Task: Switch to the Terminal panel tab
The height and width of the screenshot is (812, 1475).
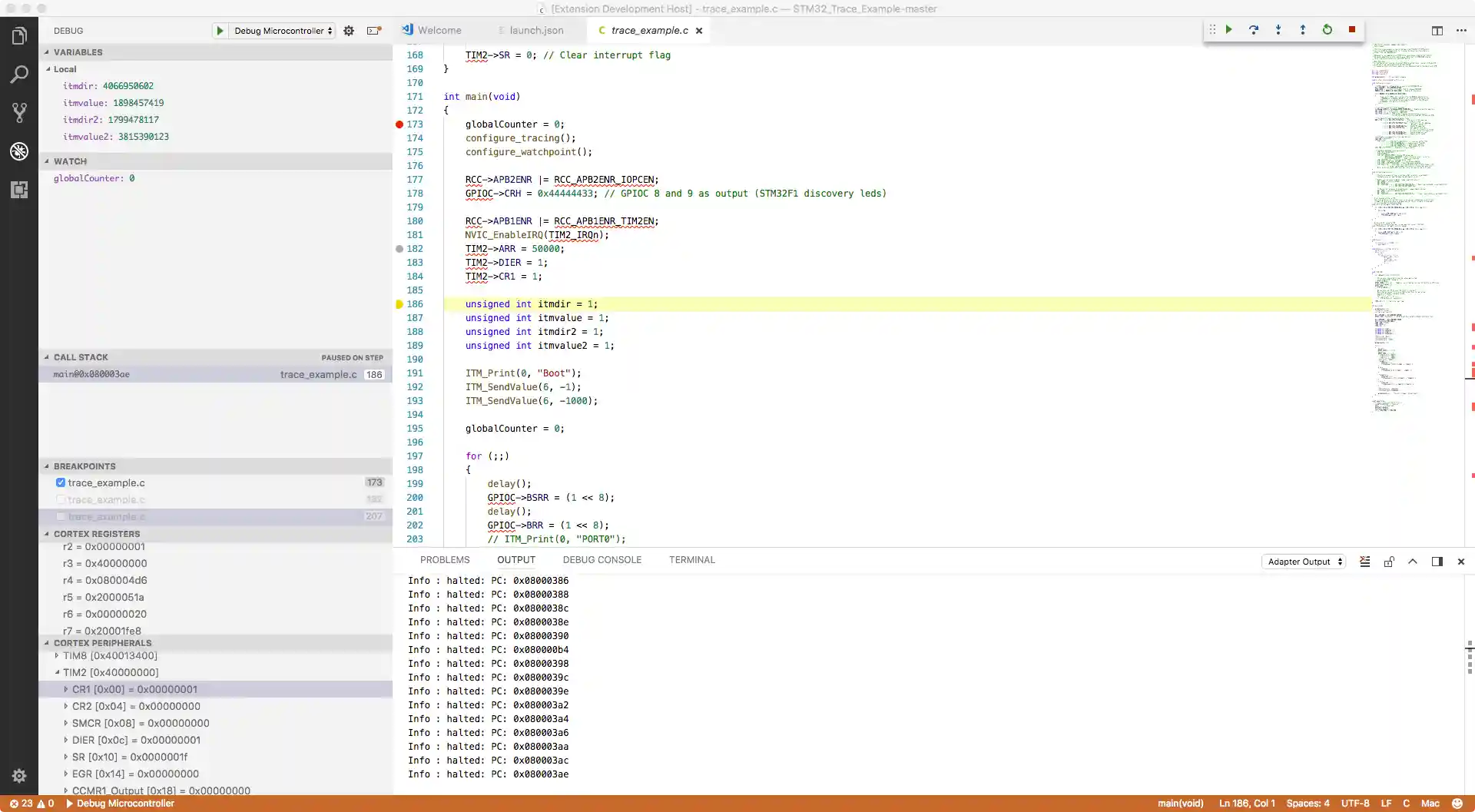Action: click(x=691, y=560)
